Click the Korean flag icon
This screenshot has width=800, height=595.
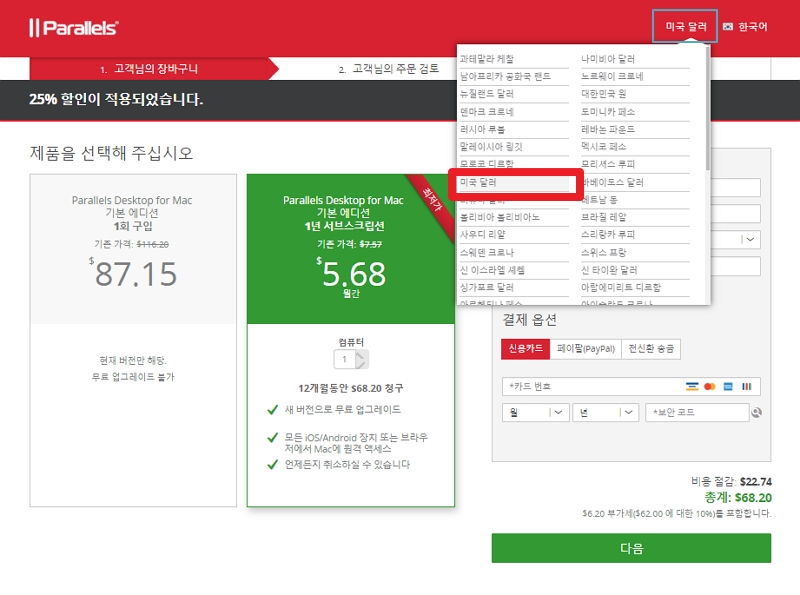(x=728, y=27)
